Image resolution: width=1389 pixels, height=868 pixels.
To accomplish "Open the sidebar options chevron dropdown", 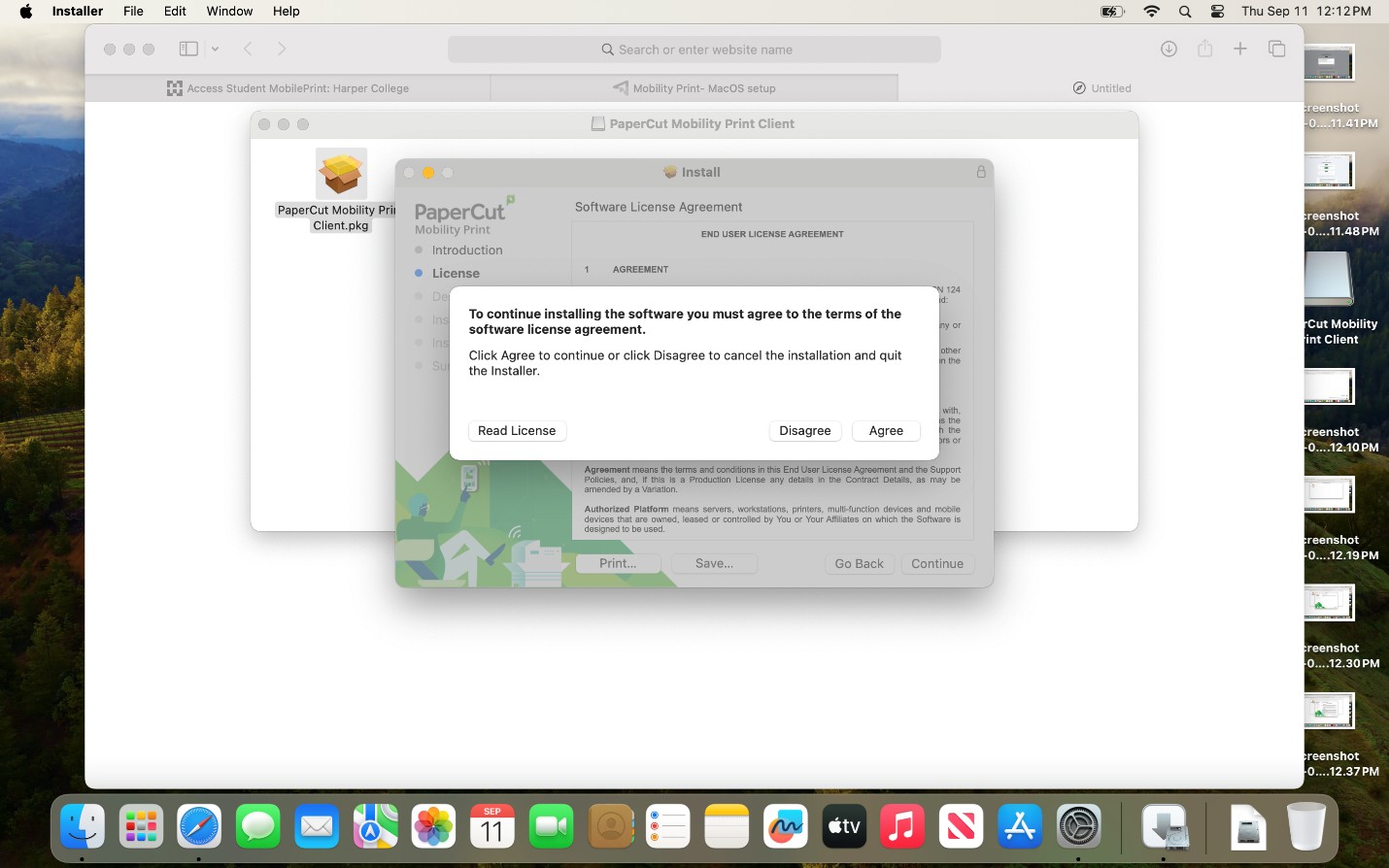I will tap(215, 48).
